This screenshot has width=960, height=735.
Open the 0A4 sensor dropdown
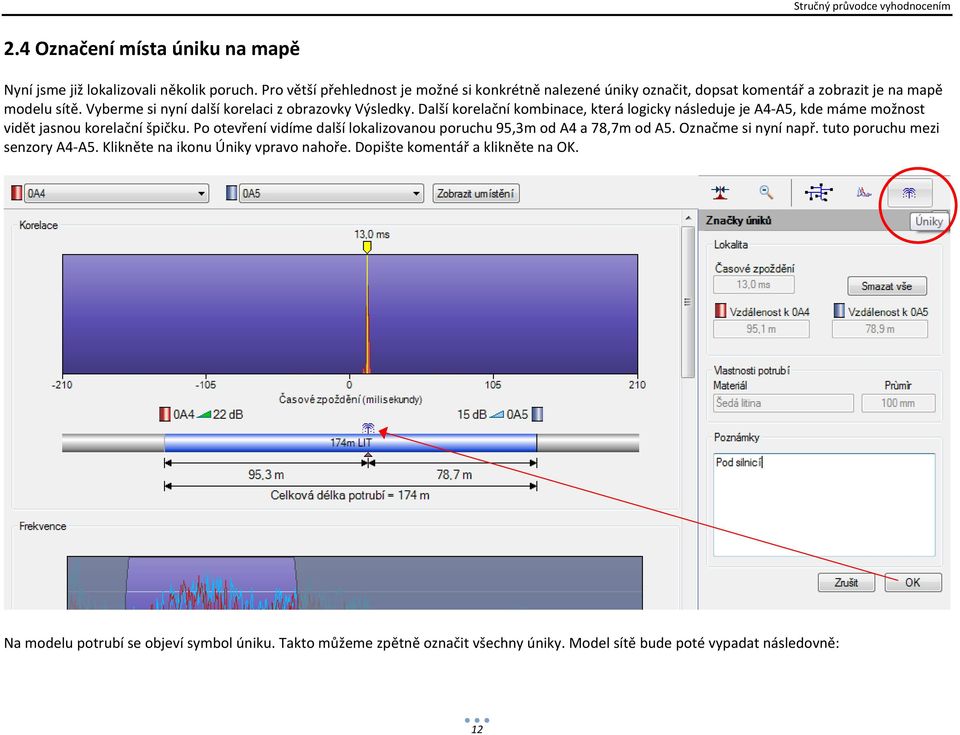(x=116, y=194)
